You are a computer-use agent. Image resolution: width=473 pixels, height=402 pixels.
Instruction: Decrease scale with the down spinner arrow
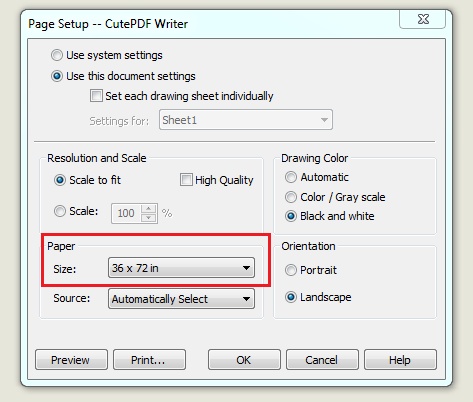149,218
